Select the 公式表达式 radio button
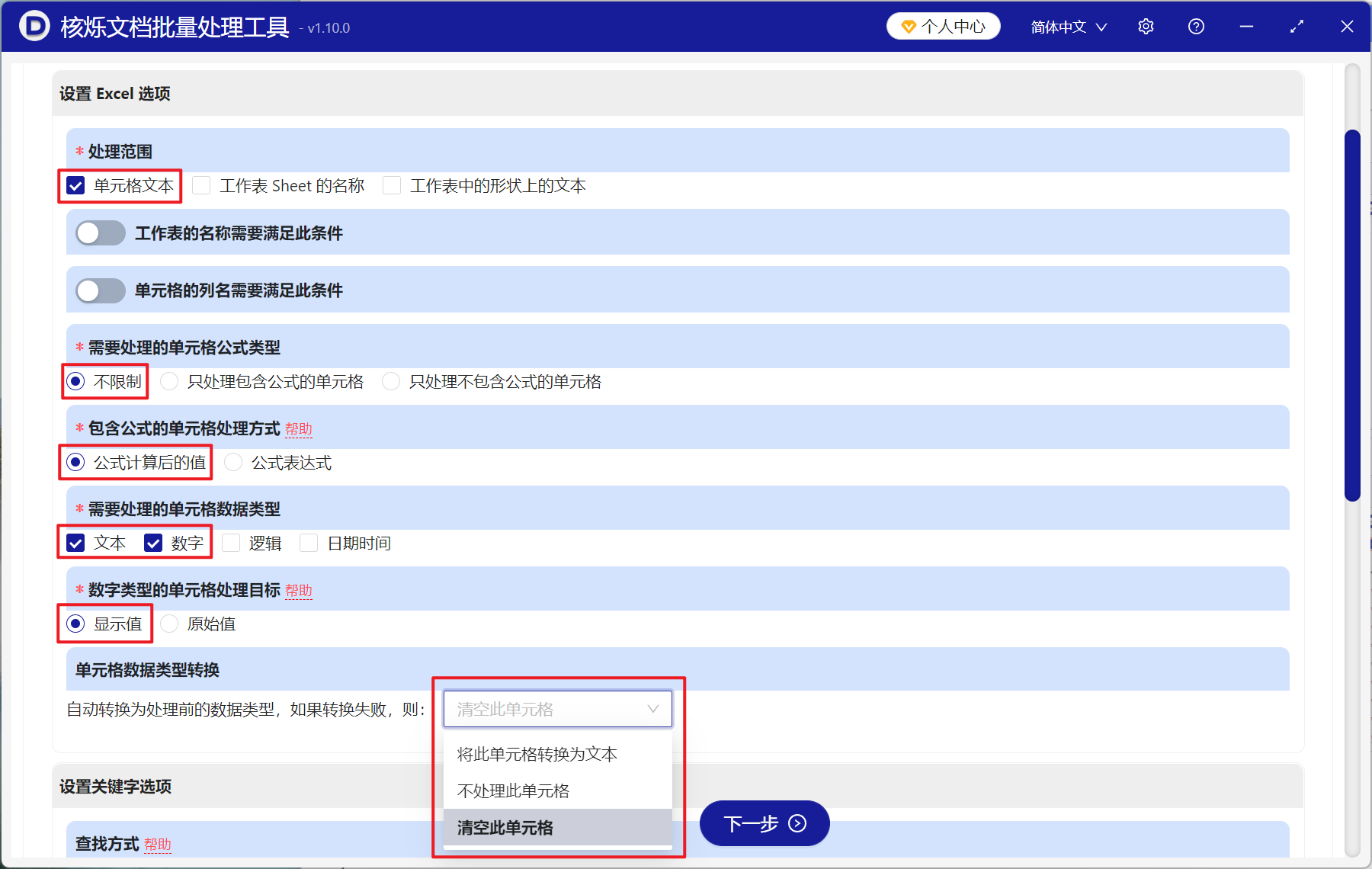The width and height of the screenshot is (1372, 869). pyautogui.click(x=232, y=462)
